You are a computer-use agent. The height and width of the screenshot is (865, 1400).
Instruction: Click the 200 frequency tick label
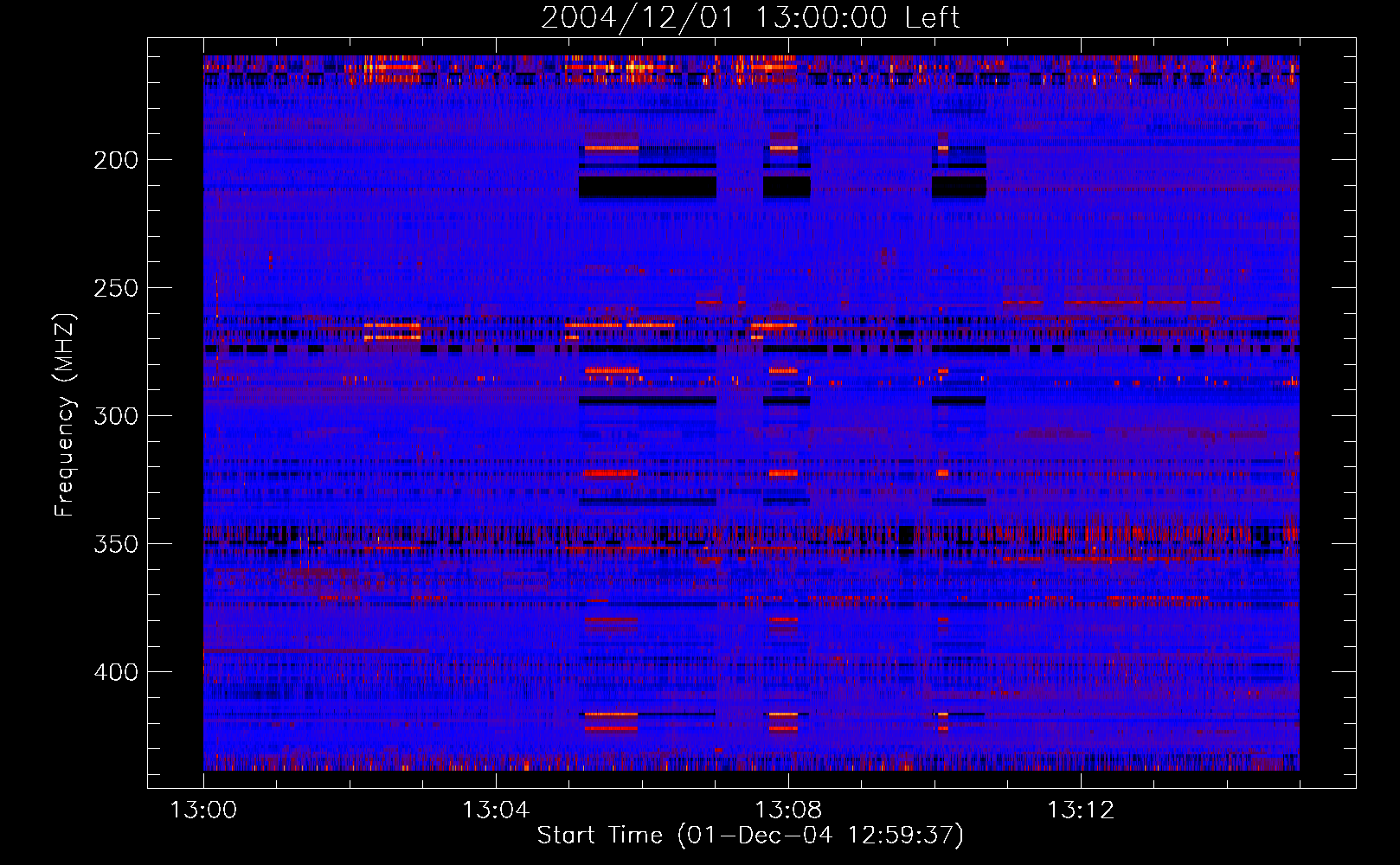coord(116,160)
